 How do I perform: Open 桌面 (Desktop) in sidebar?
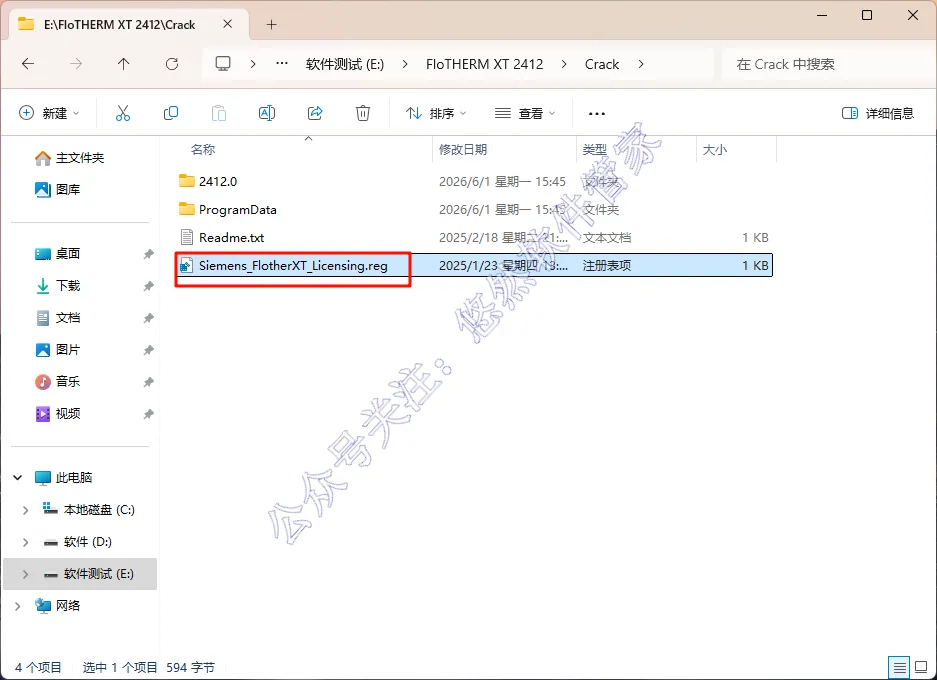[57, 253]
